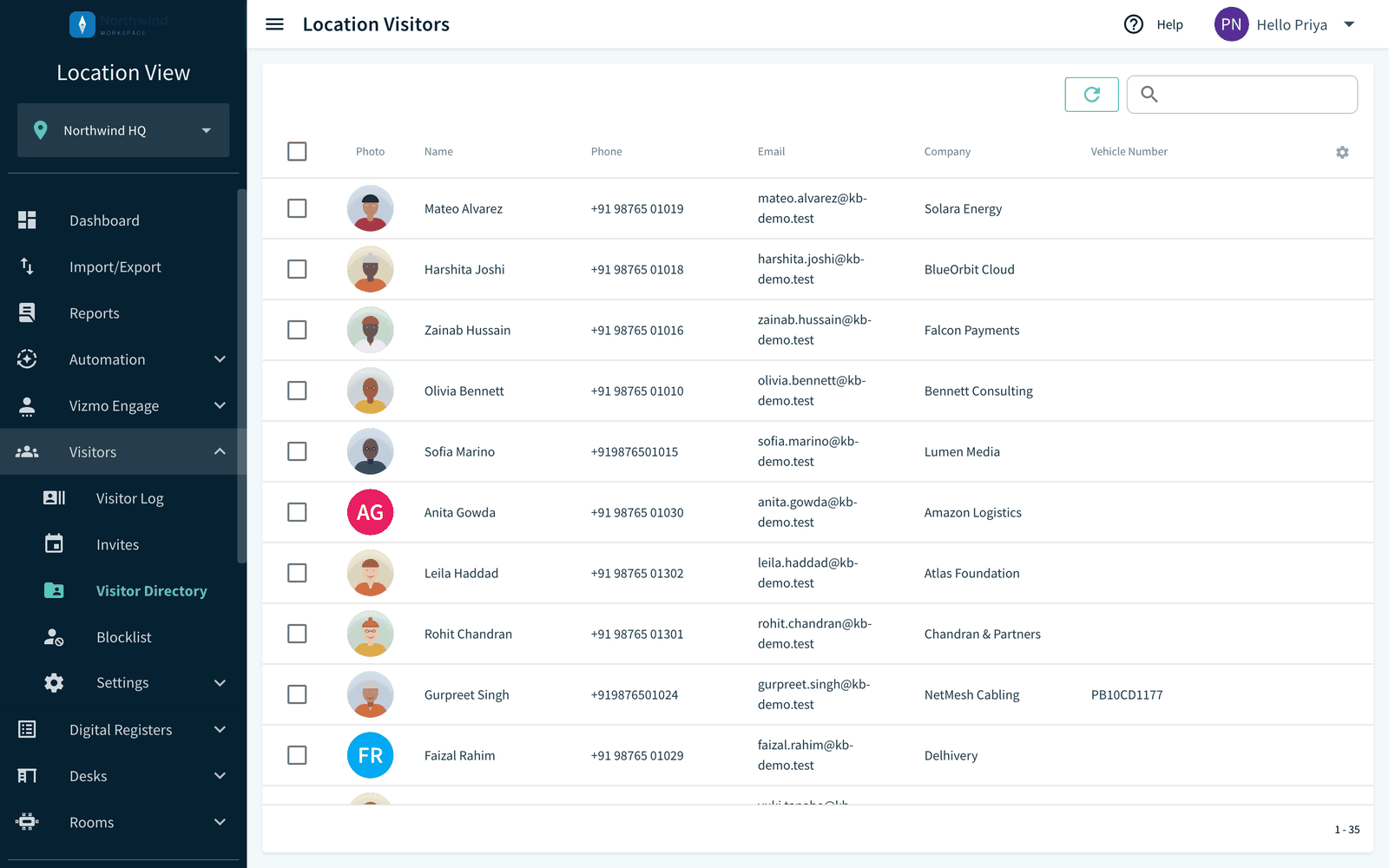Click the Vizmo Engage person icon
The width and height of the screenshot is (1389, 868).
pyautogui.click(x=27, y=405)
